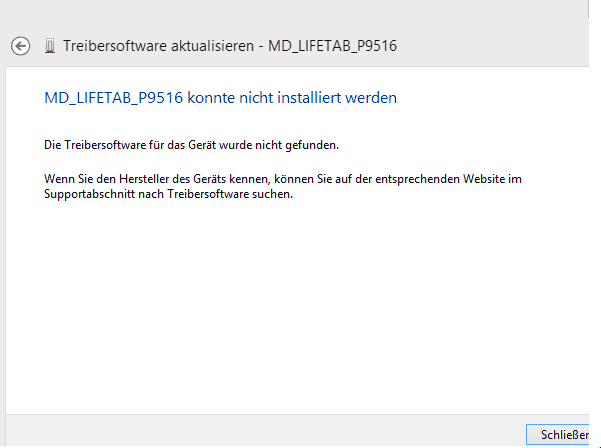
Task: Click the device icon beside the wizard title
Action: [x=50, y=46]
